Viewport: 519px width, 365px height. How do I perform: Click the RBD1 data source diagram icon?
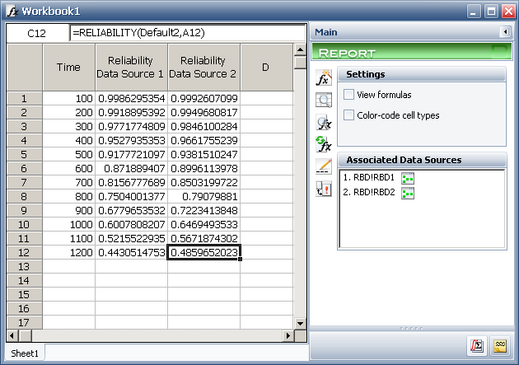[408, 179]
